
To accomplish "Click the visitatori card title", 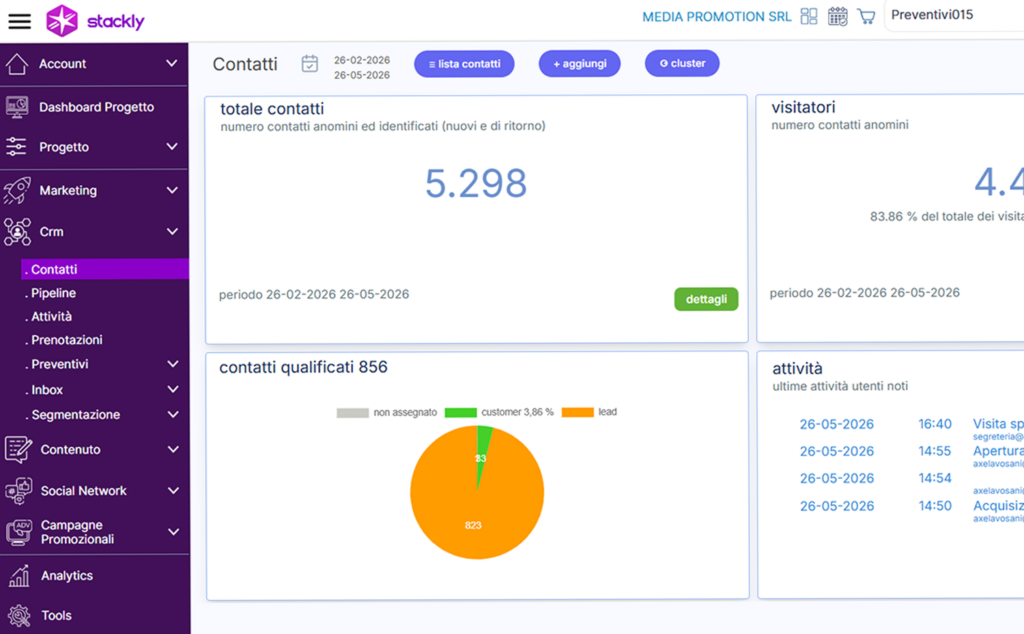I will (x=803, y=107).
